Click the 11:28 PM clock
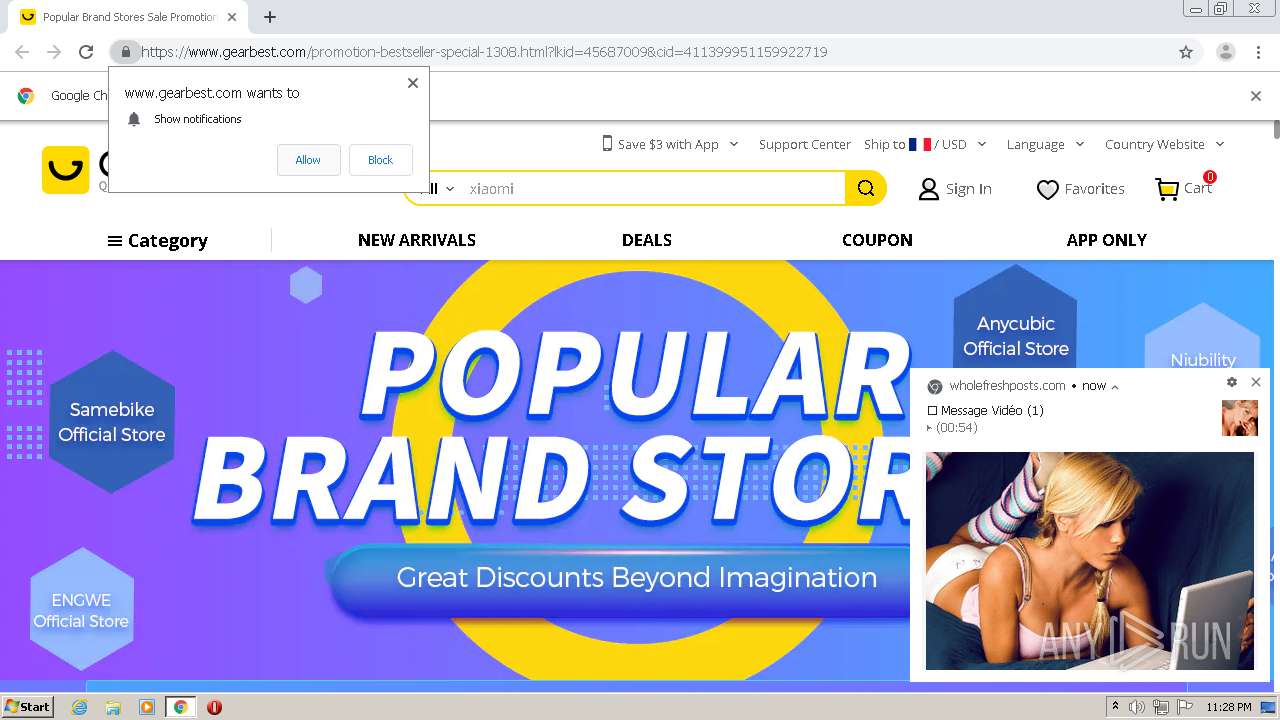Viewport: 1280px width, 720px height. click(x=1229, y=707)
